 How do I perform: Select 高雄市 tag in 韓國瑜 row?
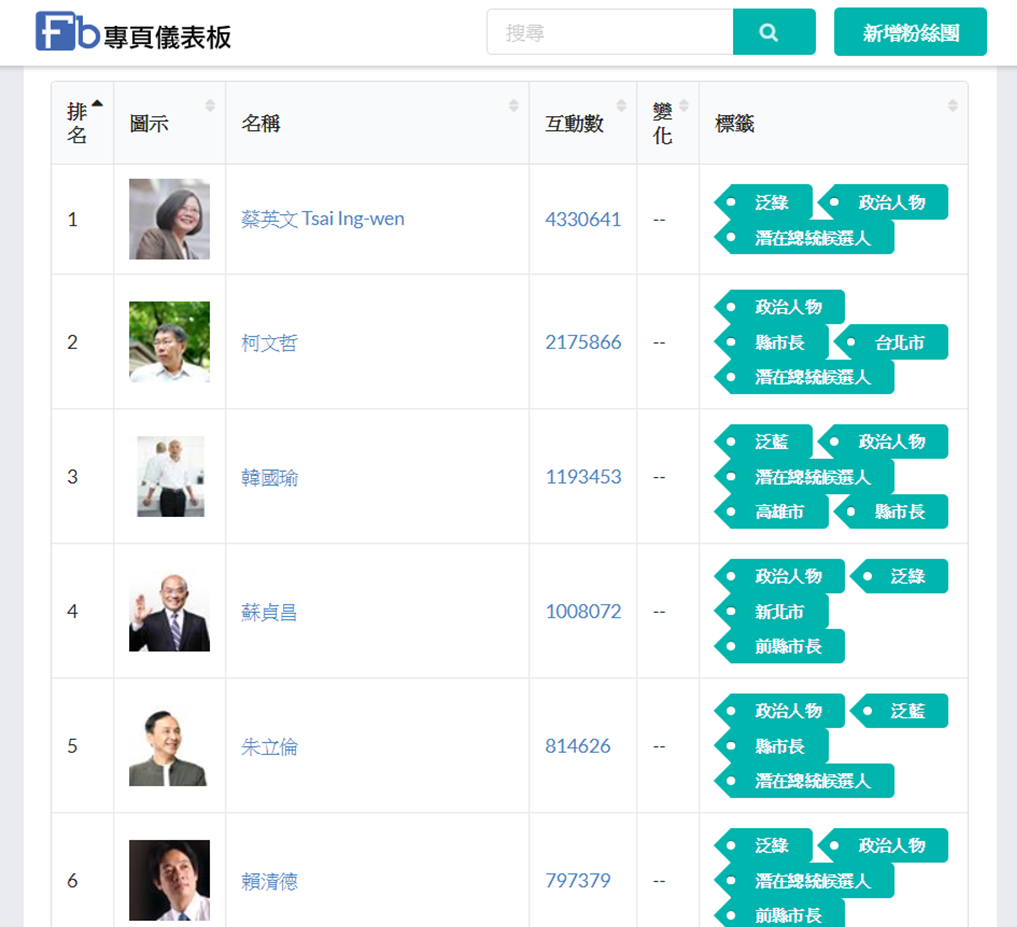click(771, 512)
